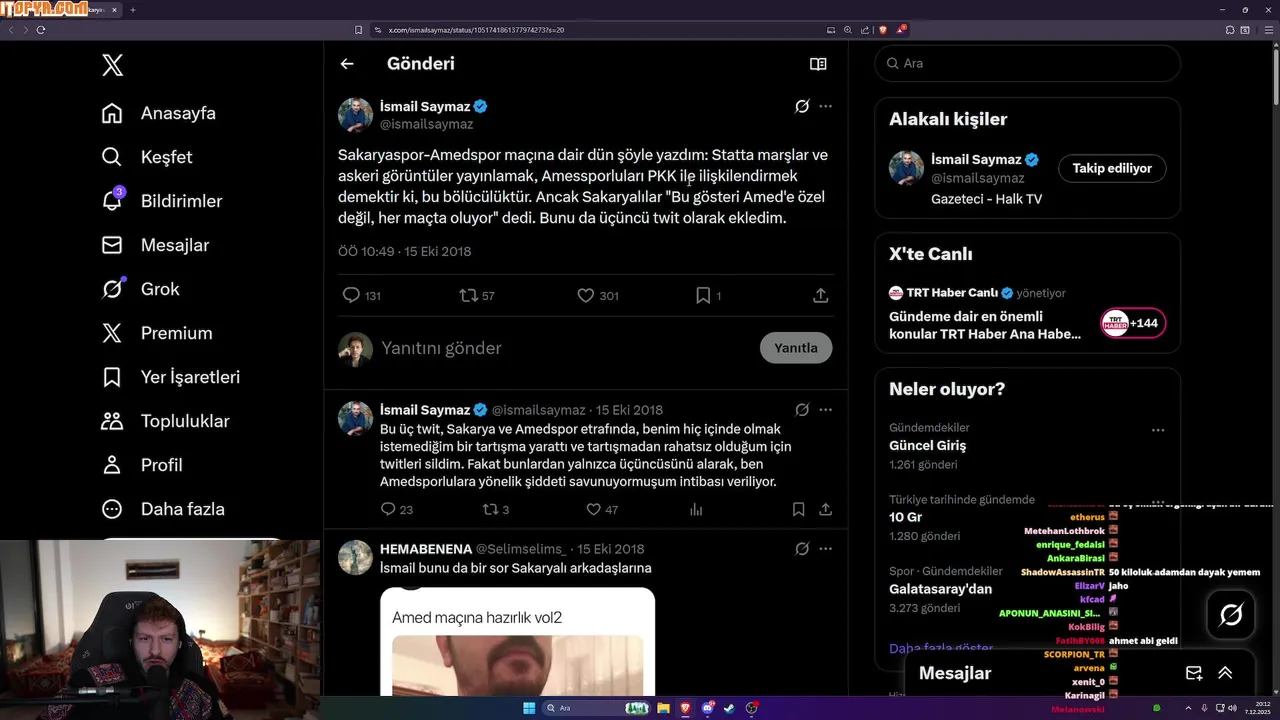Viewport: 1280px width, 720px height.
Task: Open Yer İşaretleri bookmarks
Action: (x=171, y=377)
